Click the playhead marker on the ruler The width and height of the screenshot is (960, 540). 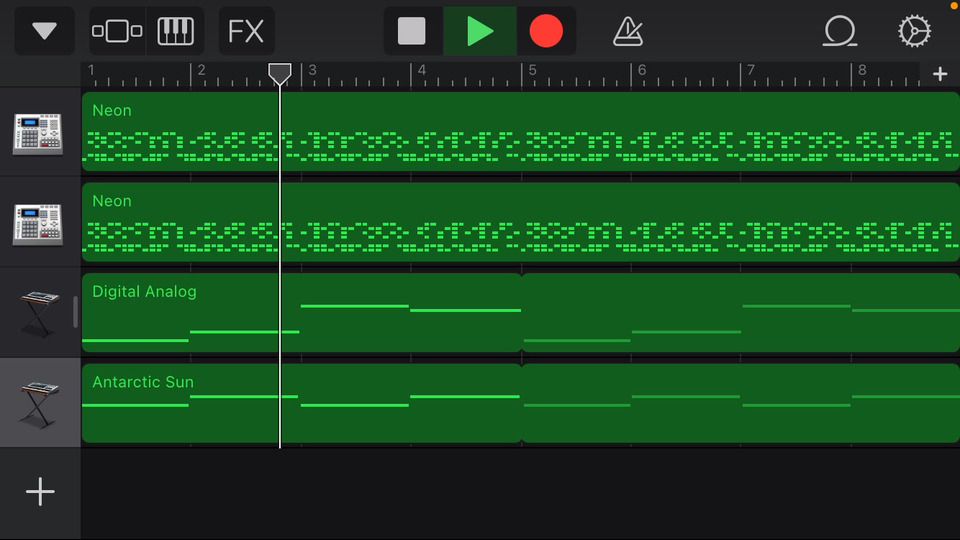pos(280,73)
